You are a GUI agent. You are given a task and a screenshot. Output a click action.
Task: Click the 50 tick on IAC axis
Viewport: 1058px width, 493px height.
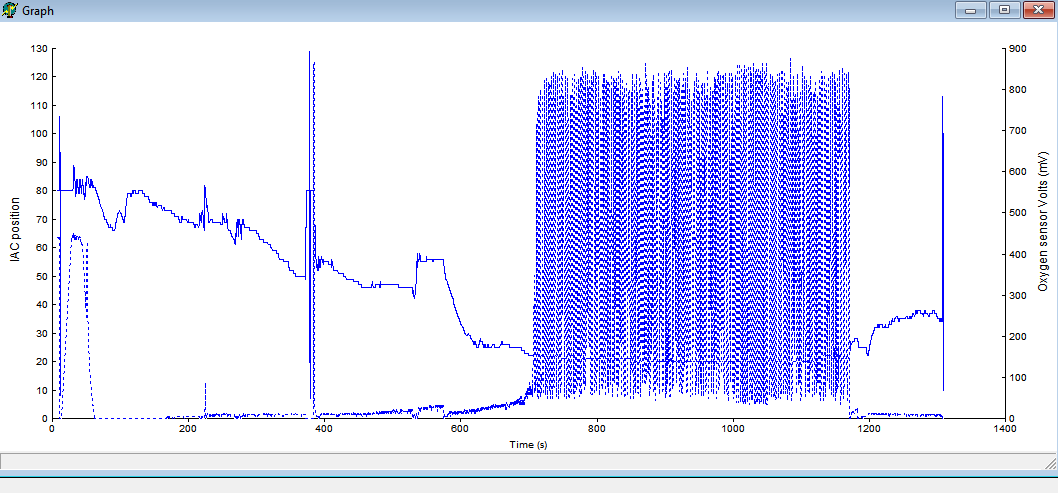41,277
